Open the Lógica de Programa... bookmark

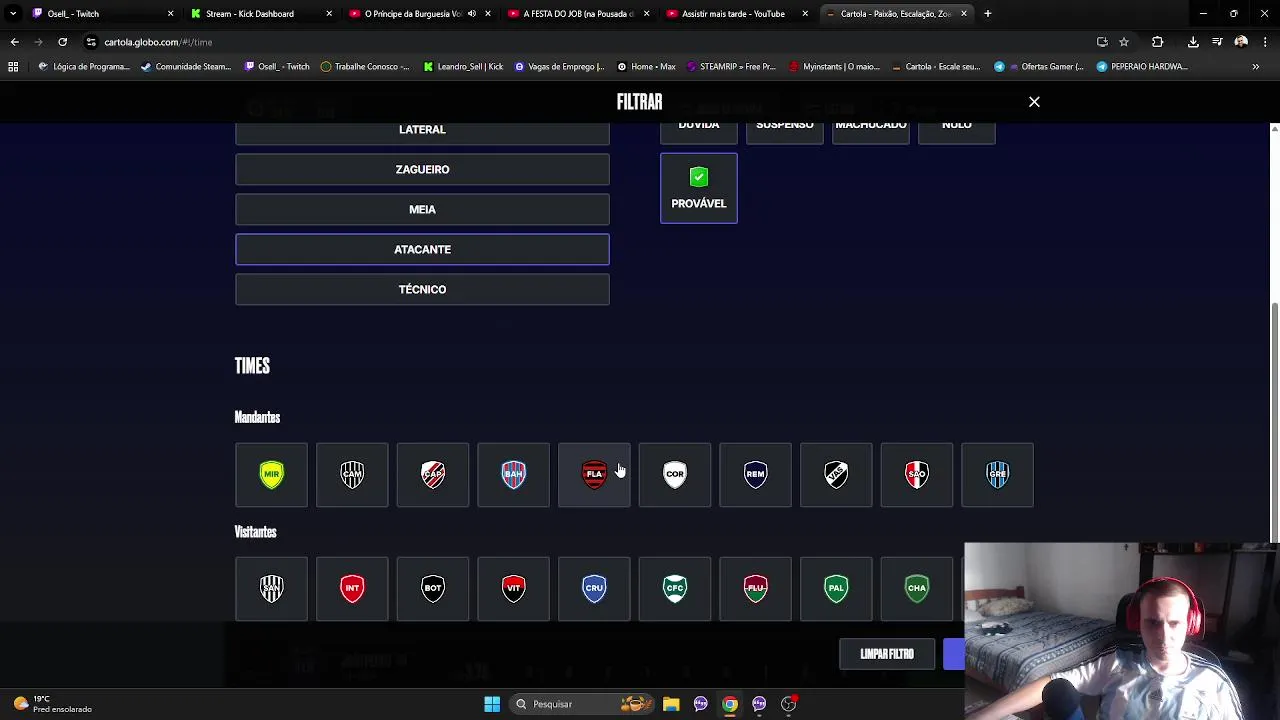click(84, 67)
